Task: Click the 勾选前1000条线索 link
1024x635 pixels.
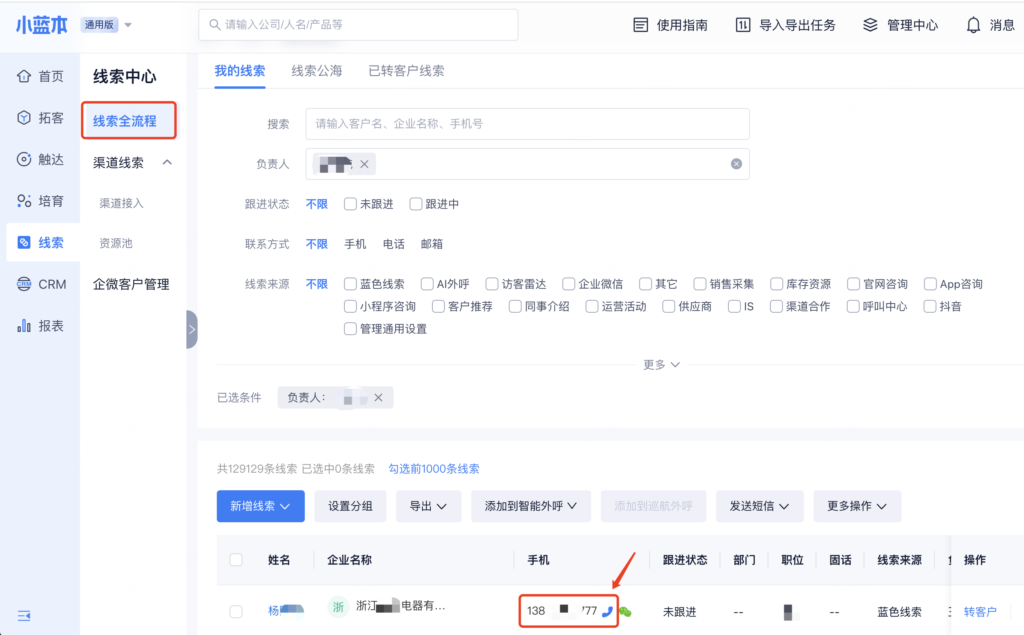Action: point(434,468)
